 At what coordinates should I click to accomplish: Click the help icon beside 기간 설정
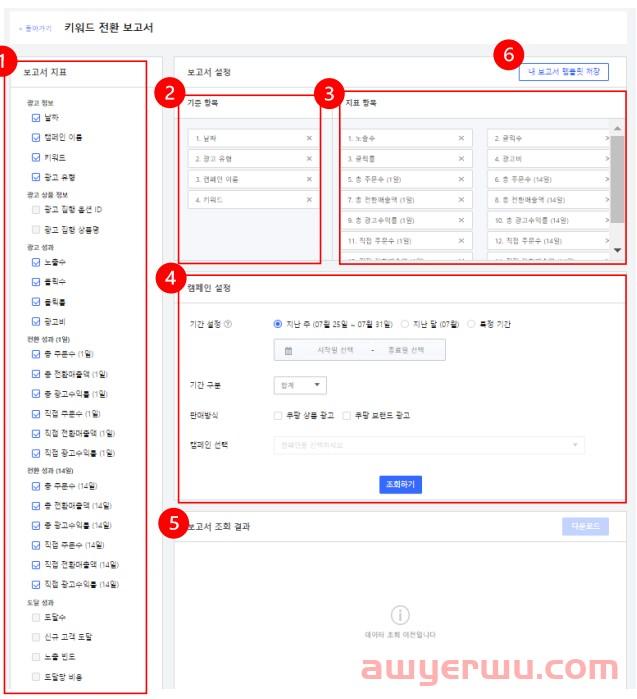click(229, 324)
